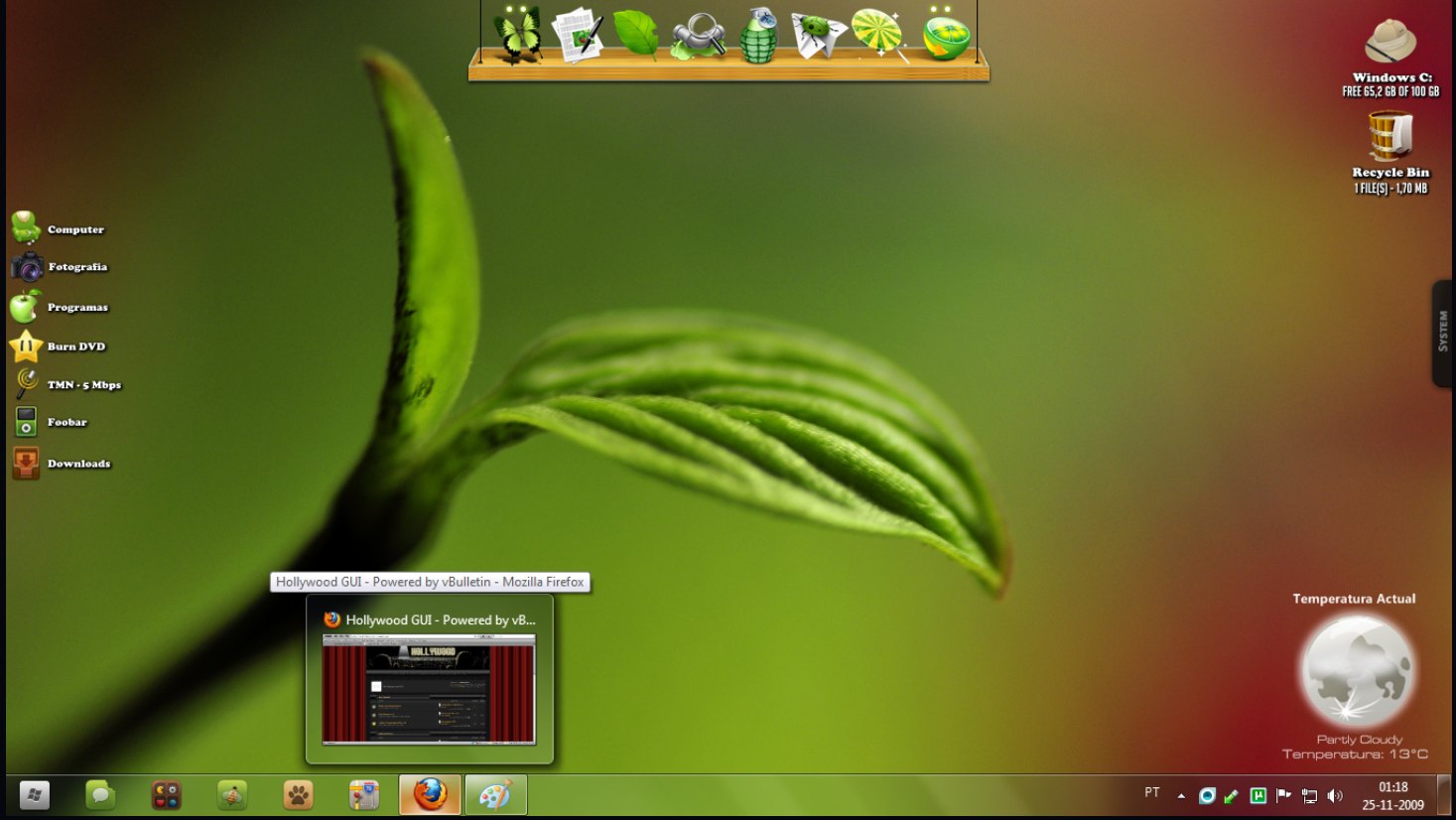Click the "1 FILE(S) - 1,70 MB" text
Image resolution: width=1456 pixels, height=820 pixels.
[x=1390, y=189]
